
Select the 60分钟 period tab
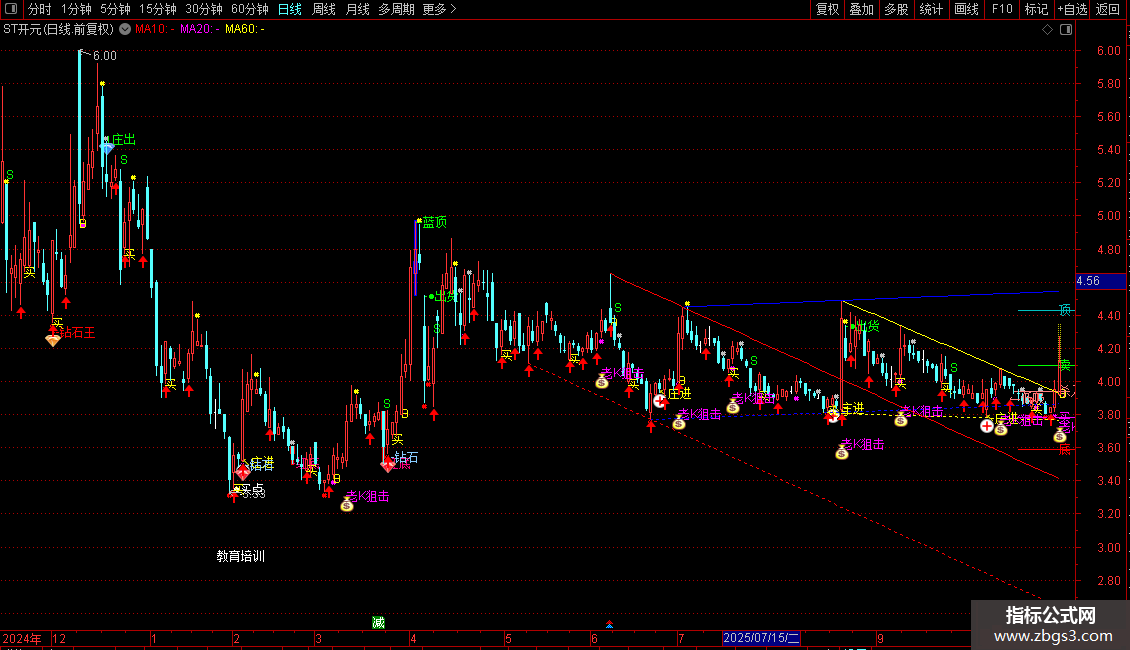coord(250,9)
